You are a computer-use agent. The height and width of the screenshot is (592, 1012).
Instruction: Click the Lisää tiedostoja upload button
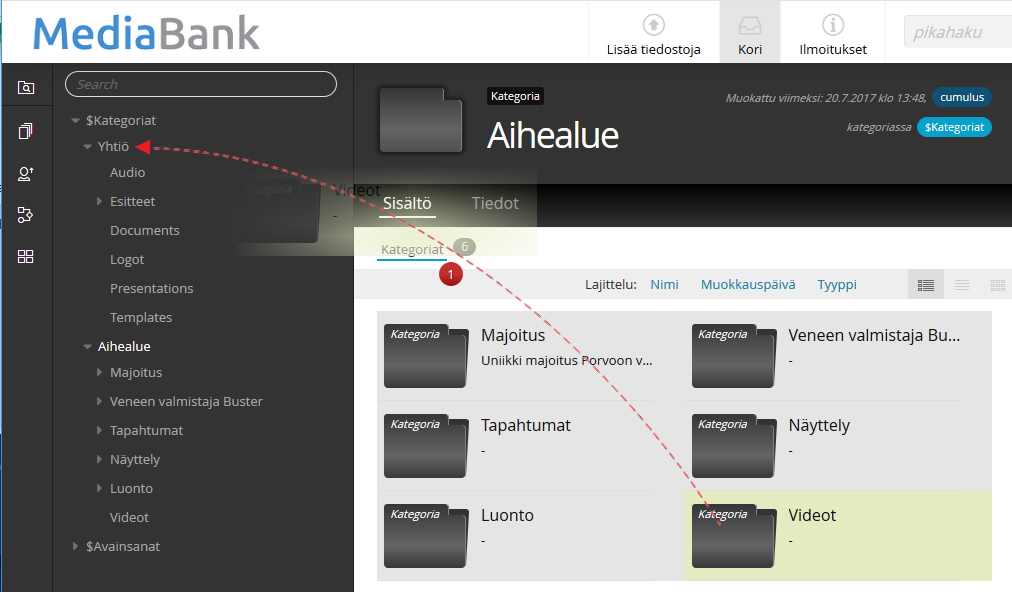click(x=653, y=33)
